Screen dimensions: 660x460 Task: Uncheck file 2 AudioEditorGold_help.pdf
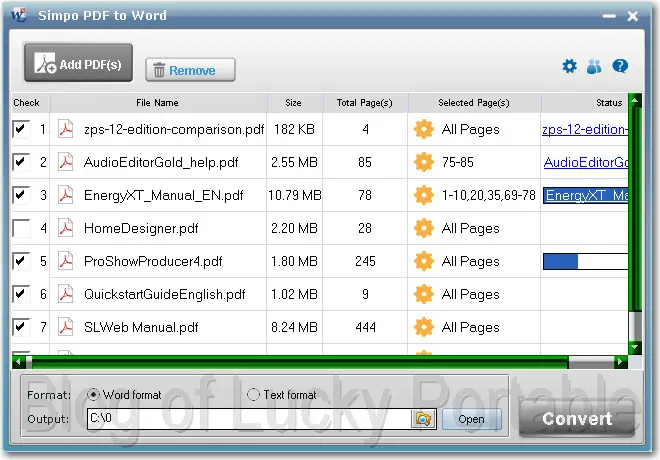pyautogui.click(x=21, y=162)
